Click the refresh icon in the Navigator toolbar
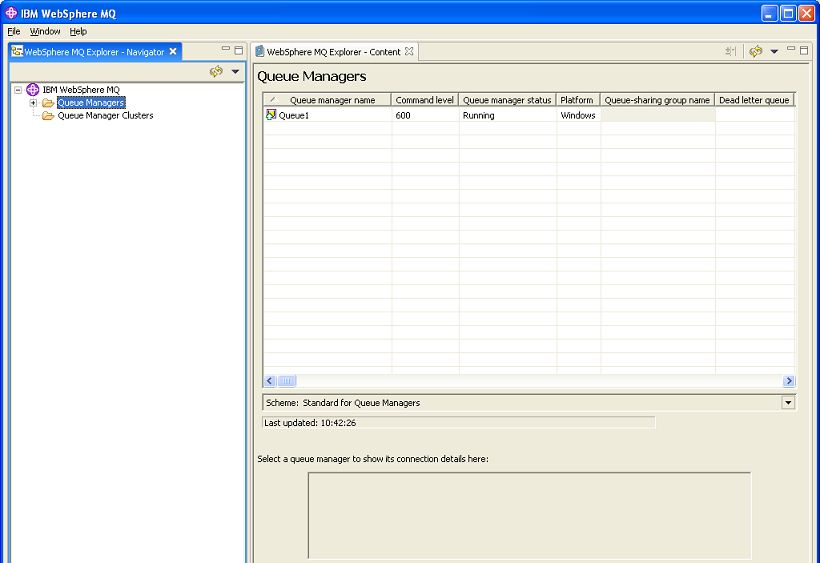This screenshot has height=563, width=820. (x=216, y=71)
